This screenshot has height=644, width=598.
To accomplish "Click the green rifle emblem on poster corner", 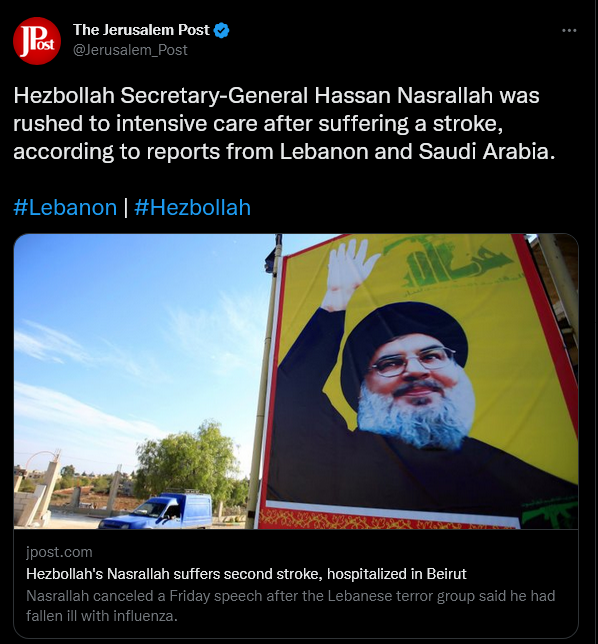I will point(549,512).
